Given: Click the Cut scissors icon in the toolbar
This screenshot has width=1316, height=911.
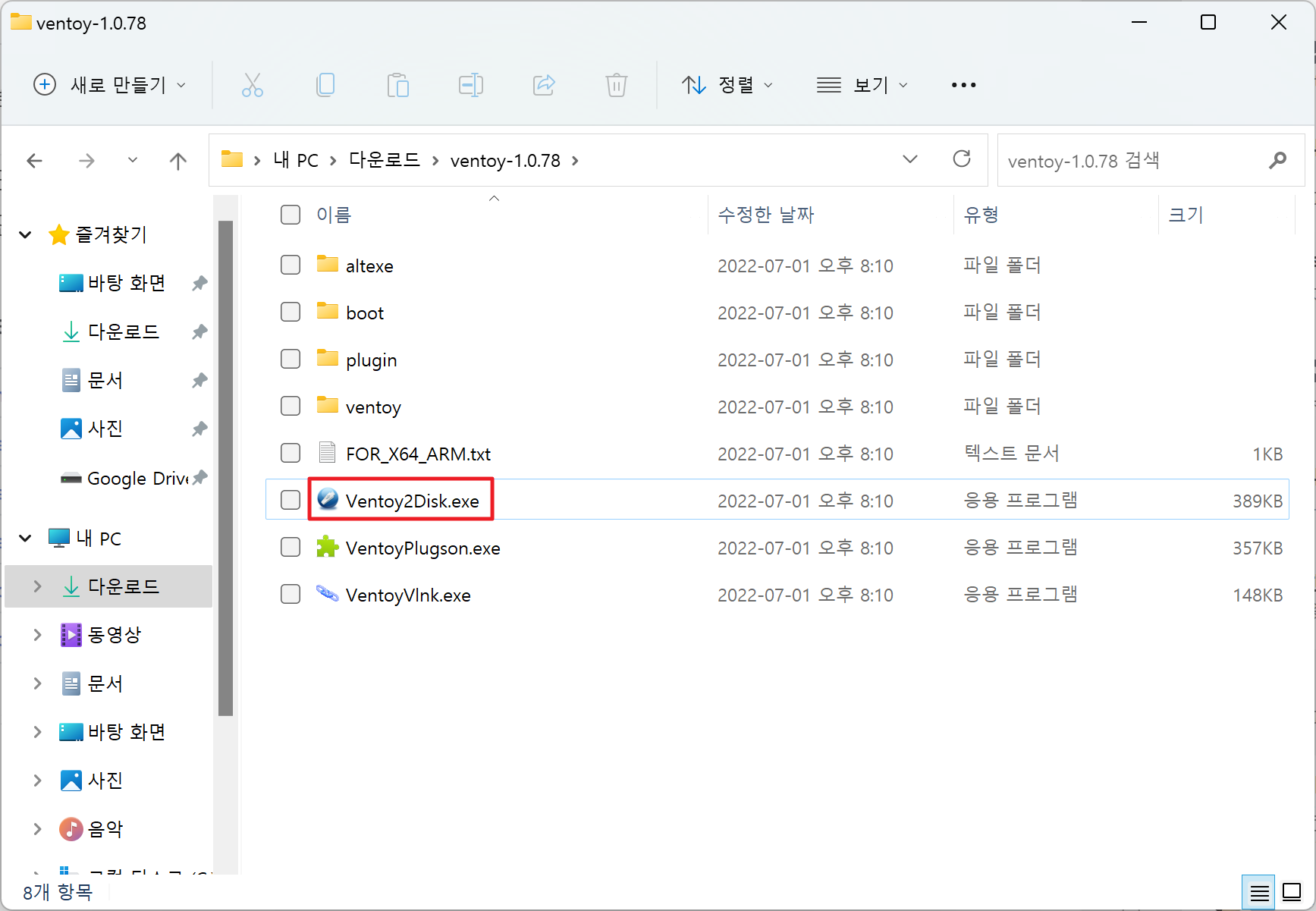Looking at the screenshot, I should [252, 85].
